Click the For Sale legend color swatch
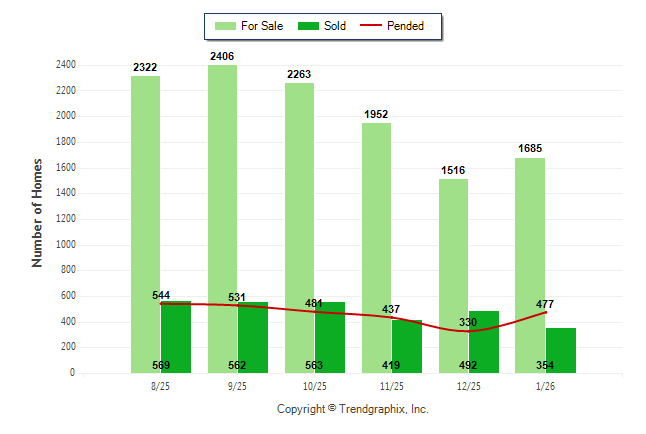The image size is (646, 434). [226, 26]
